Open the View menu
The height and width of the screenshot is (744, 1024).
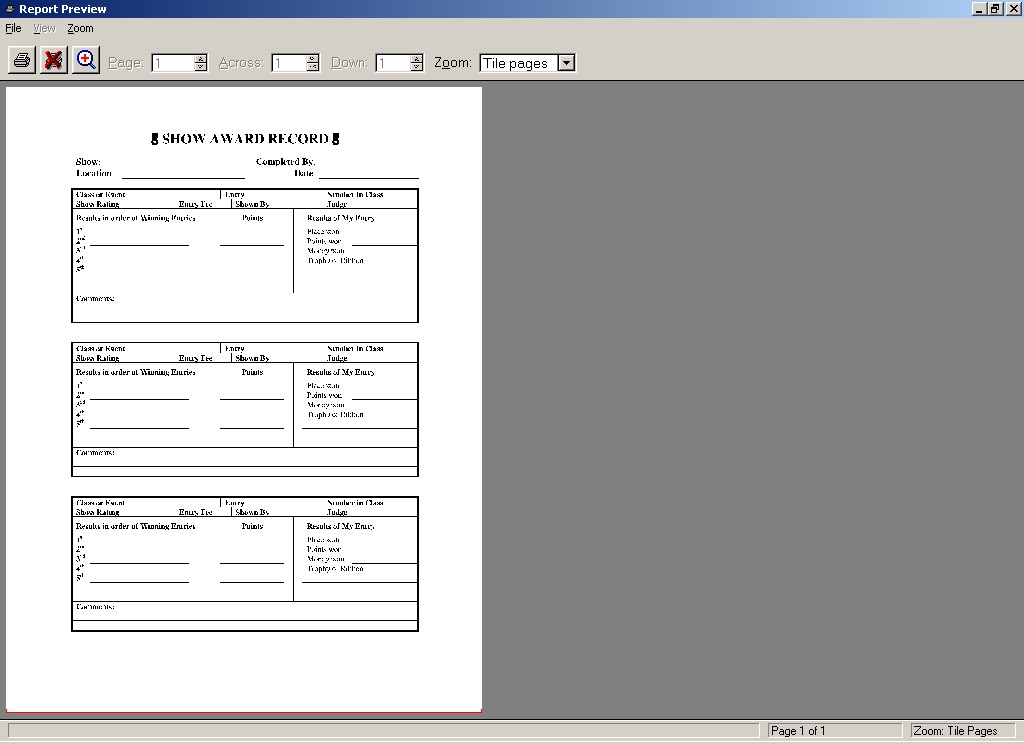tap(44, 28)
